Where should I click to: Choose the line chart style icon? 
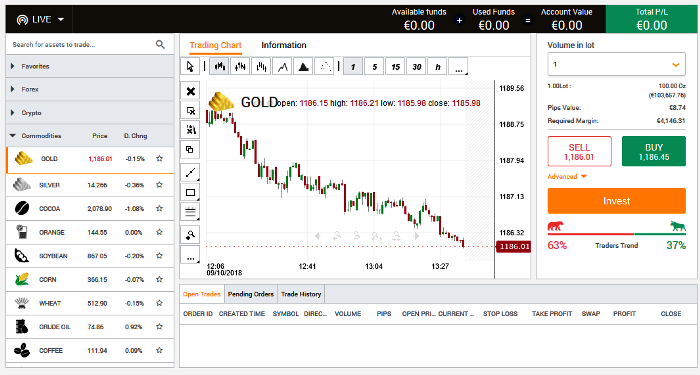tap(283, 67)
